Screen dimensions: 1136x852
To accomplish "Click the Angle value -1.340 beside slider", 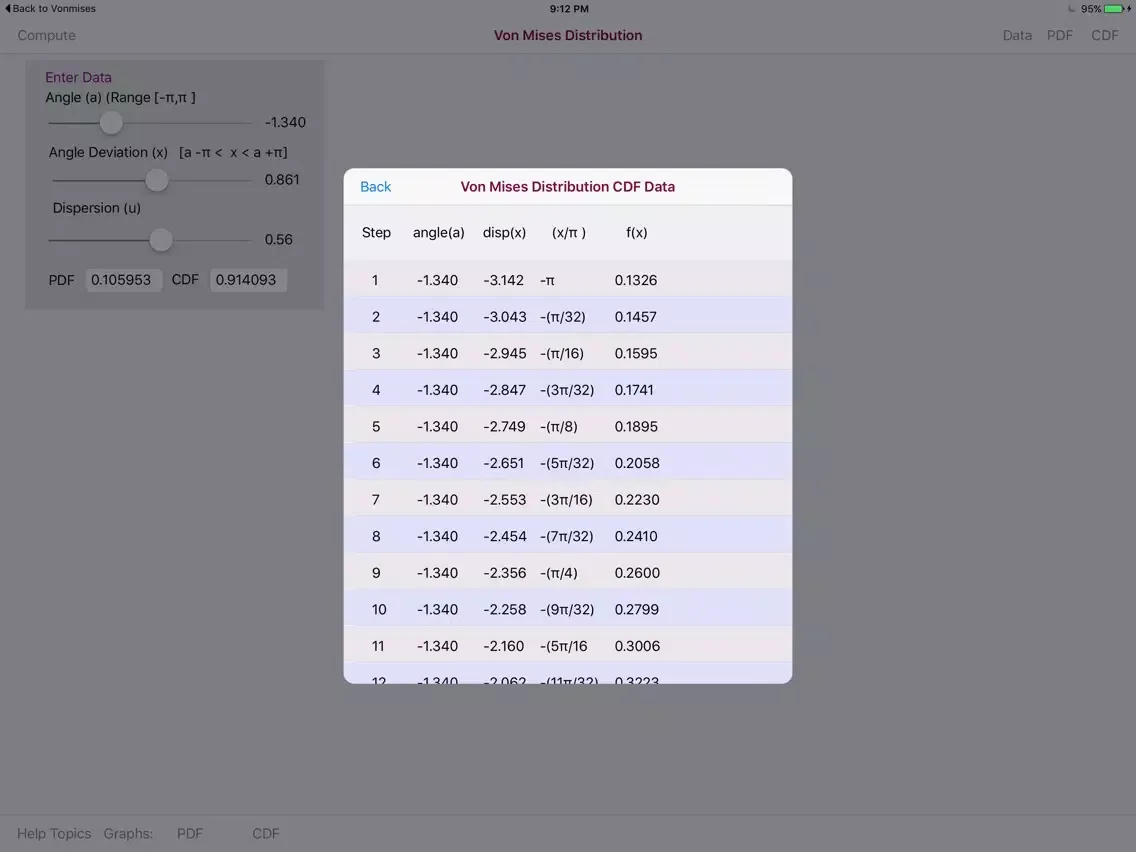I will click(x=285, y=122).
